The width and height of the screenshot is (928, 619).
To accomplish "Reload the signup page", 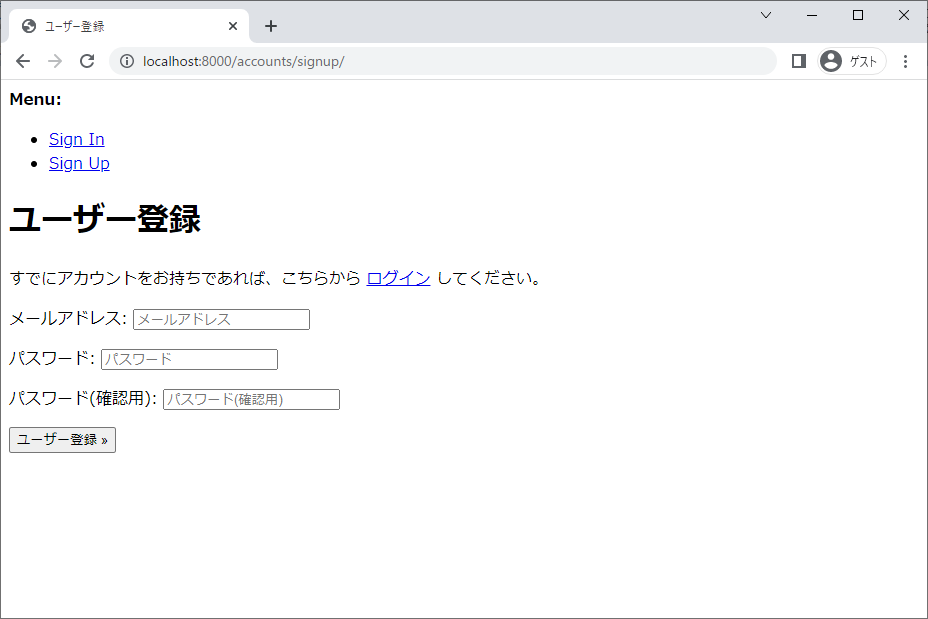I will (87, 61).
